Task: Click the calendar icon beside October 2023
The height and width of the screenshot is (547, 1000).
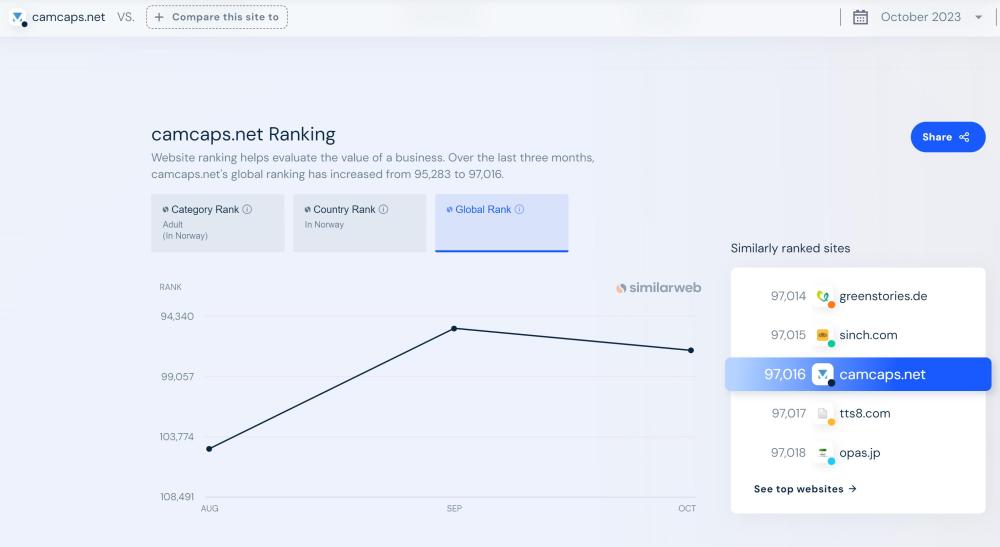Action: 860,17
